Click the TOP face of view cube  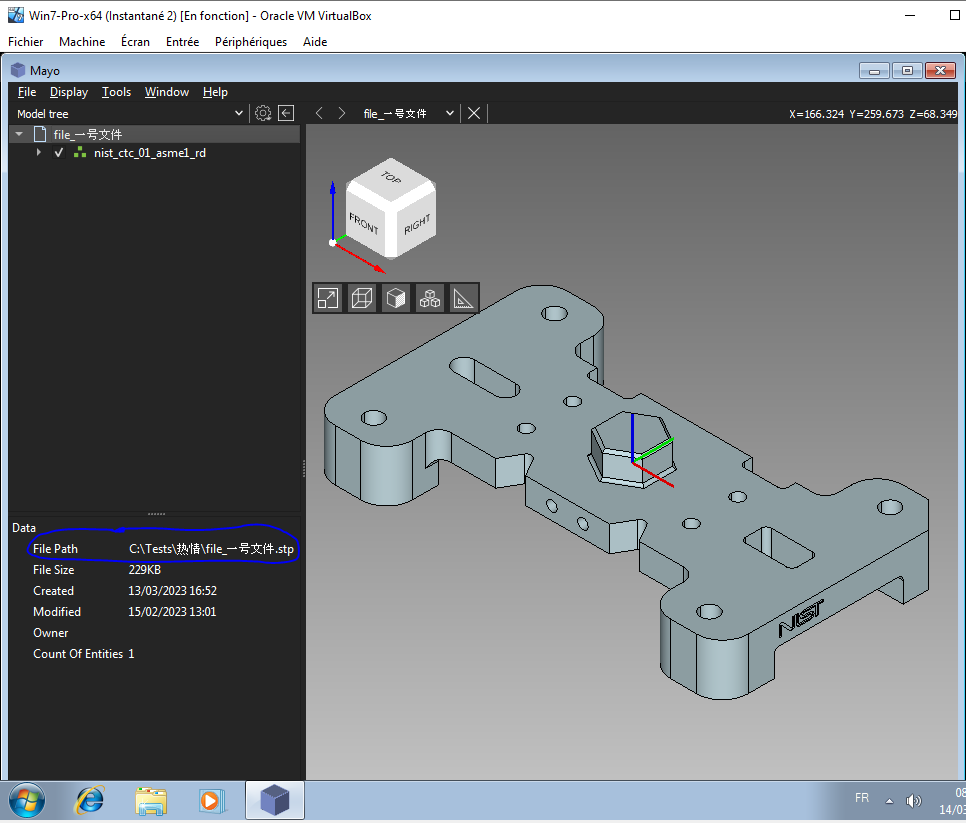coord(391,179)
